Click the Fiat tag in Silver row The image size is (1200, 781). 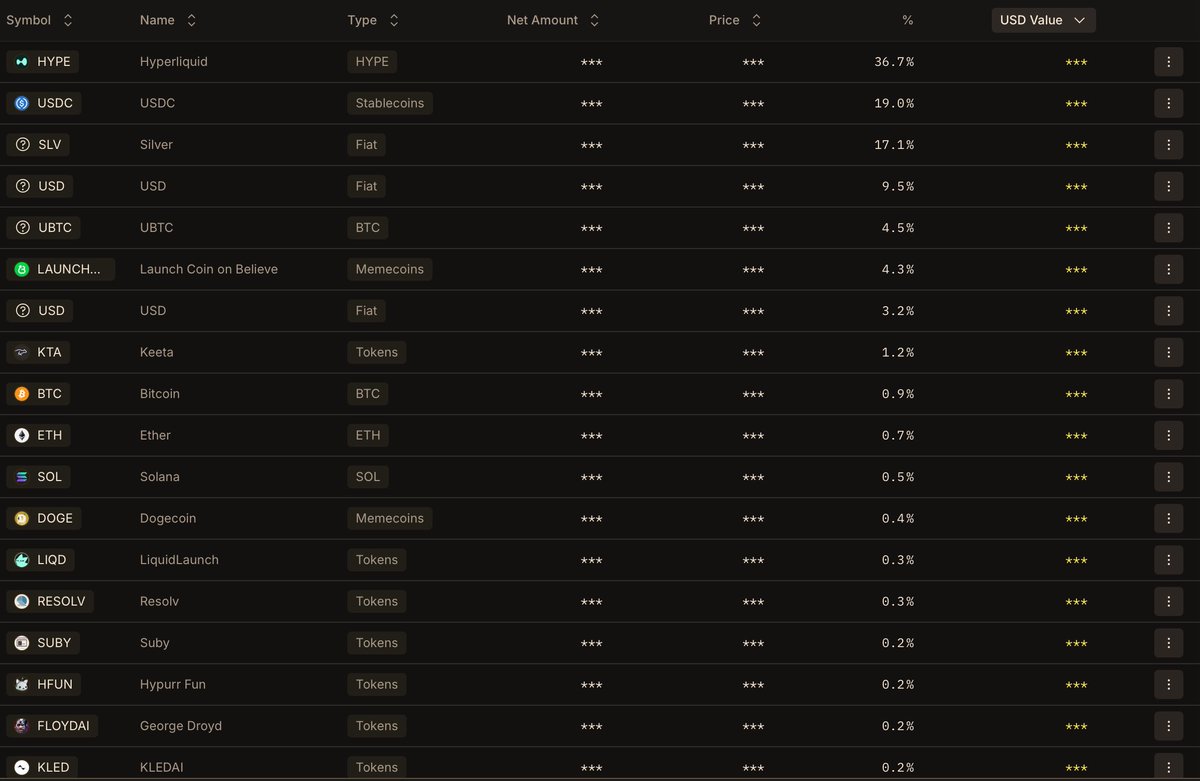coord(367,145)
